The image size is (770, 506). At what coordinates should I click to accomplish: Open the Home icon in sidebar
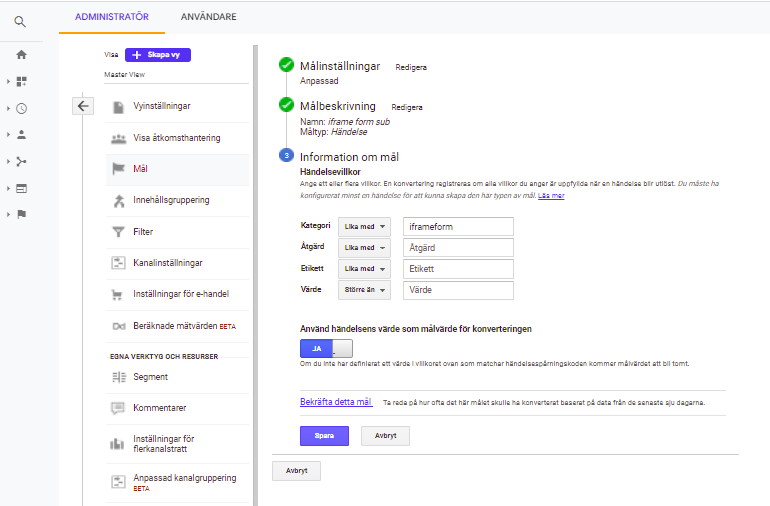click(x=21, y=55)
